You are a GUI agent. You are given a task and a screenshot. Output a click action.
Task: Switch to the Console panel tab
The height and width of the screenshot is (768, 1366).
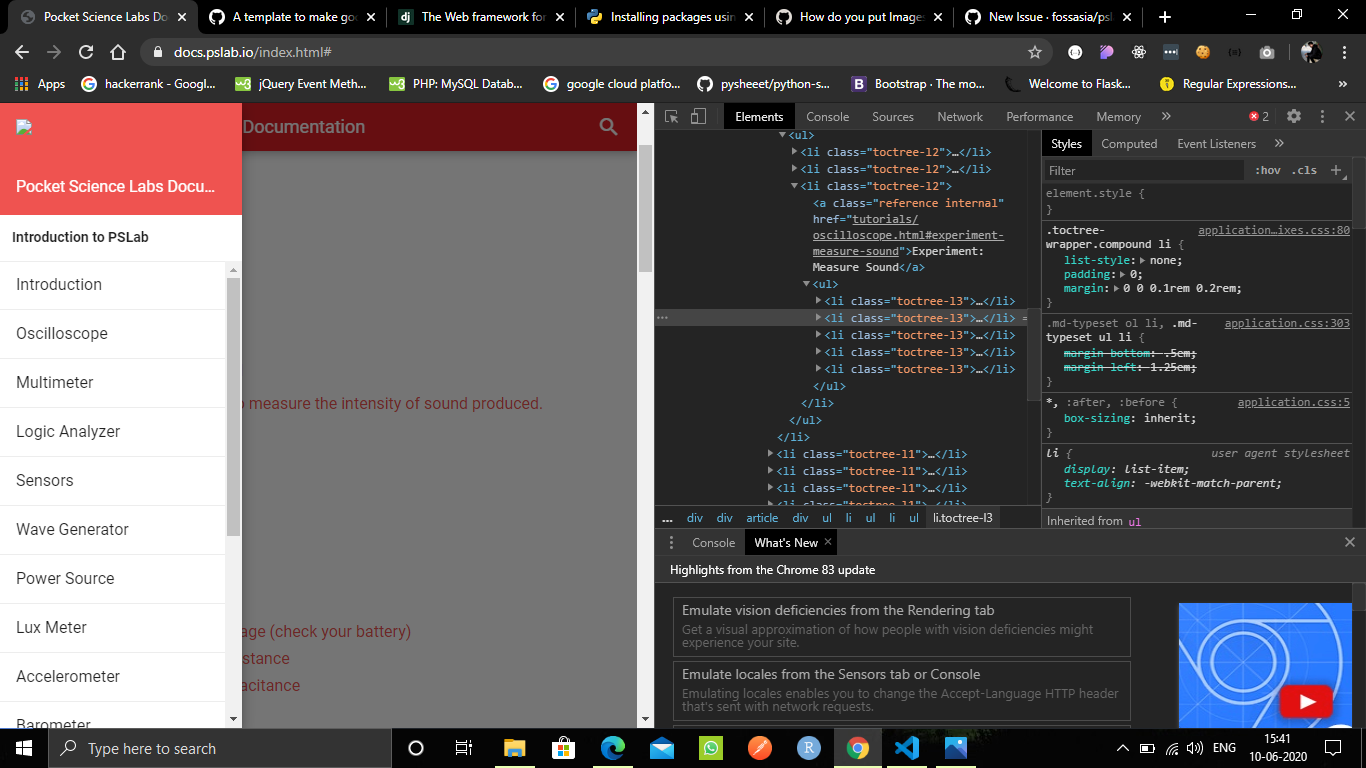click(x=827, y=116)
